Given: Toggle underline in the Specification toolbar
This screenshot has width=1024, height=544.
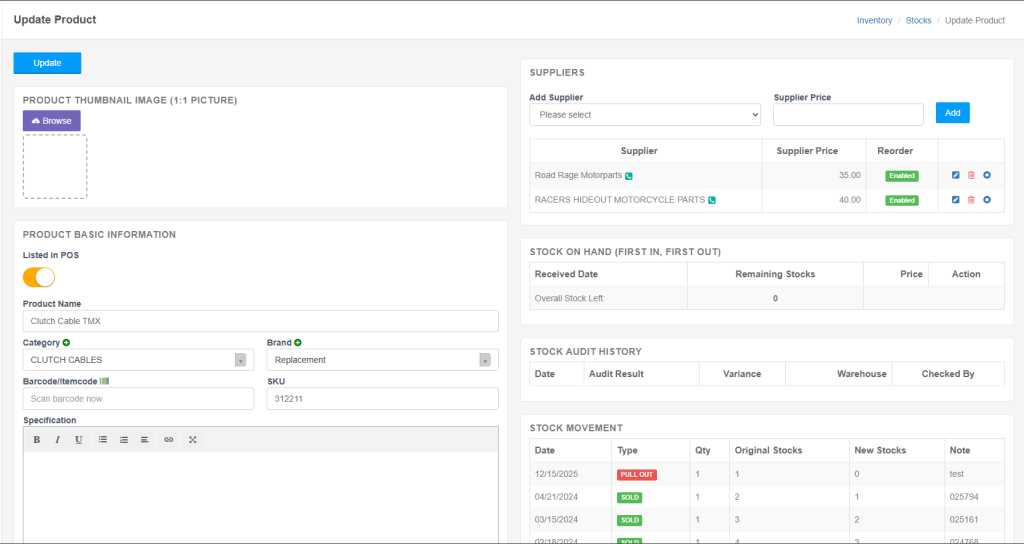Looking at the screenshot, I should [78, 439].
